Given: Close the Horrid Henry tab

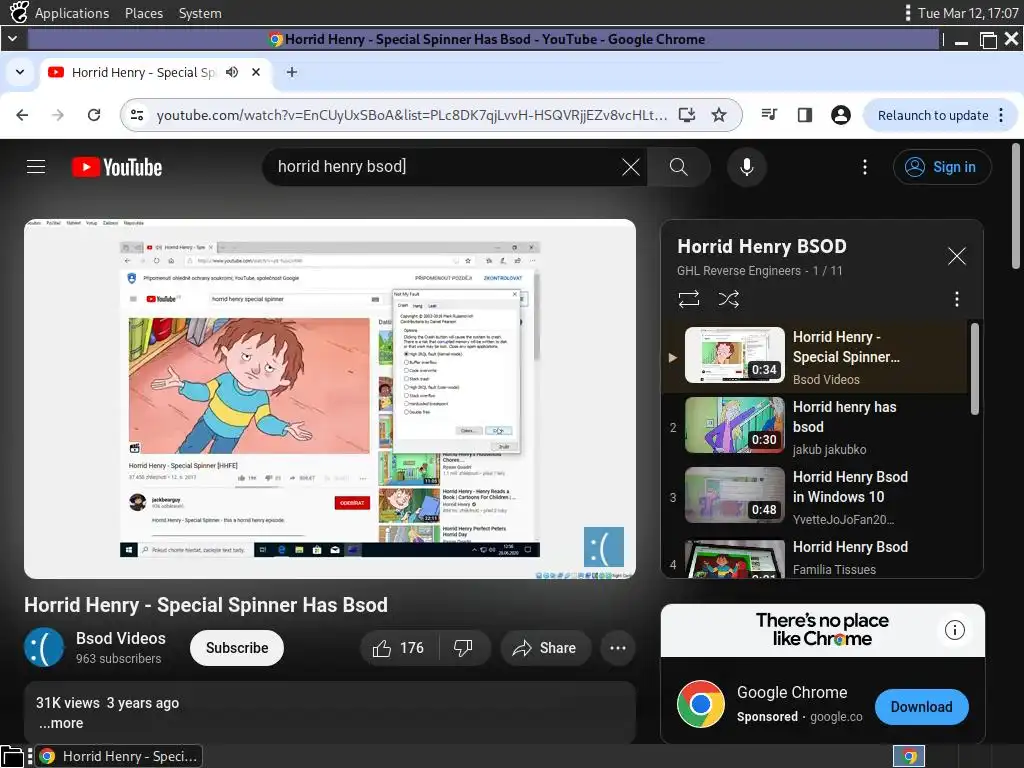Looking at the screenshot, I should coord(256,72).
